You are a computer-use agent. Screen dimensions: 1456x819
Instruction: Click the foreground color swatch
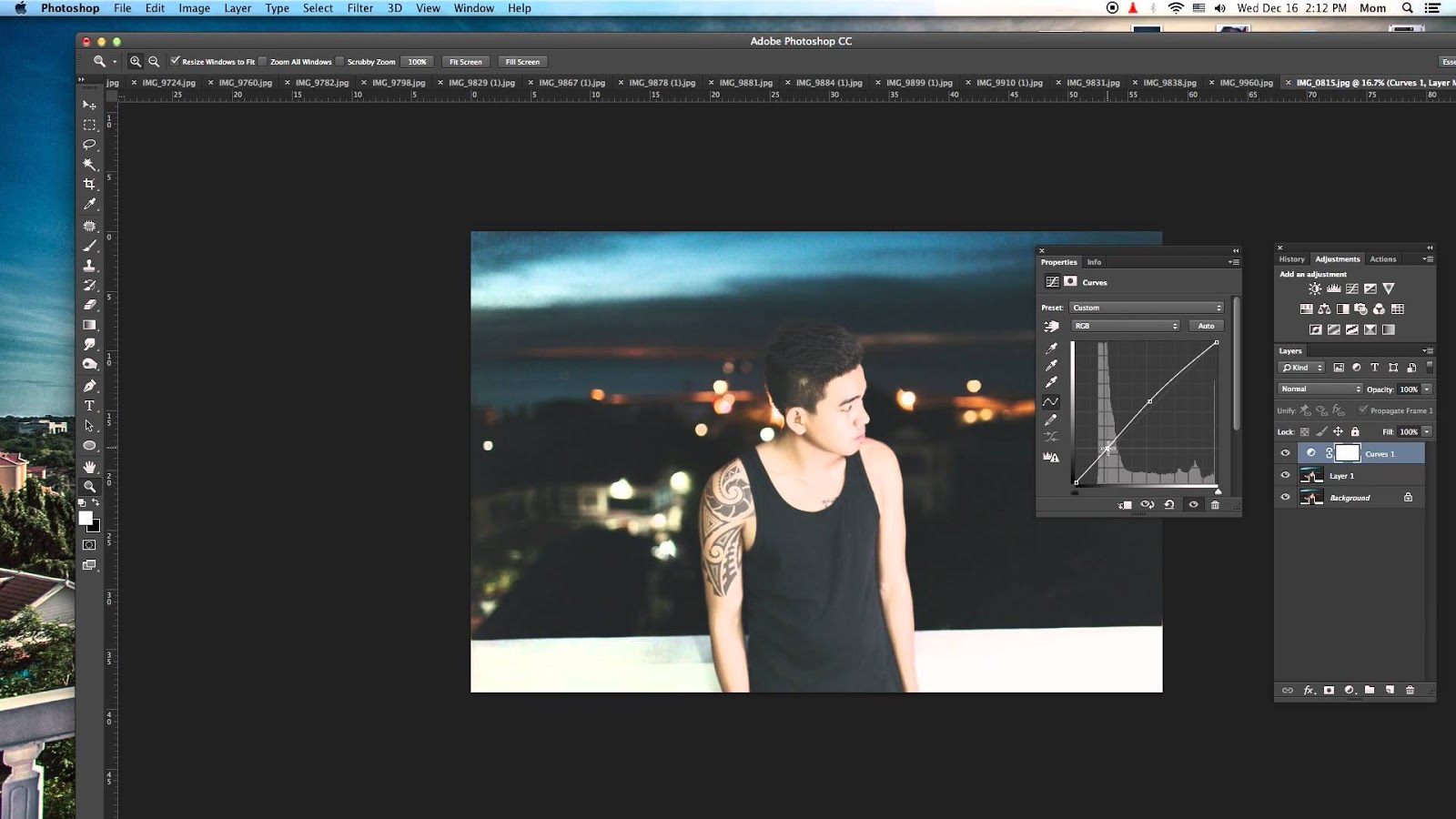pyautogui.click(x=86, y=518)
